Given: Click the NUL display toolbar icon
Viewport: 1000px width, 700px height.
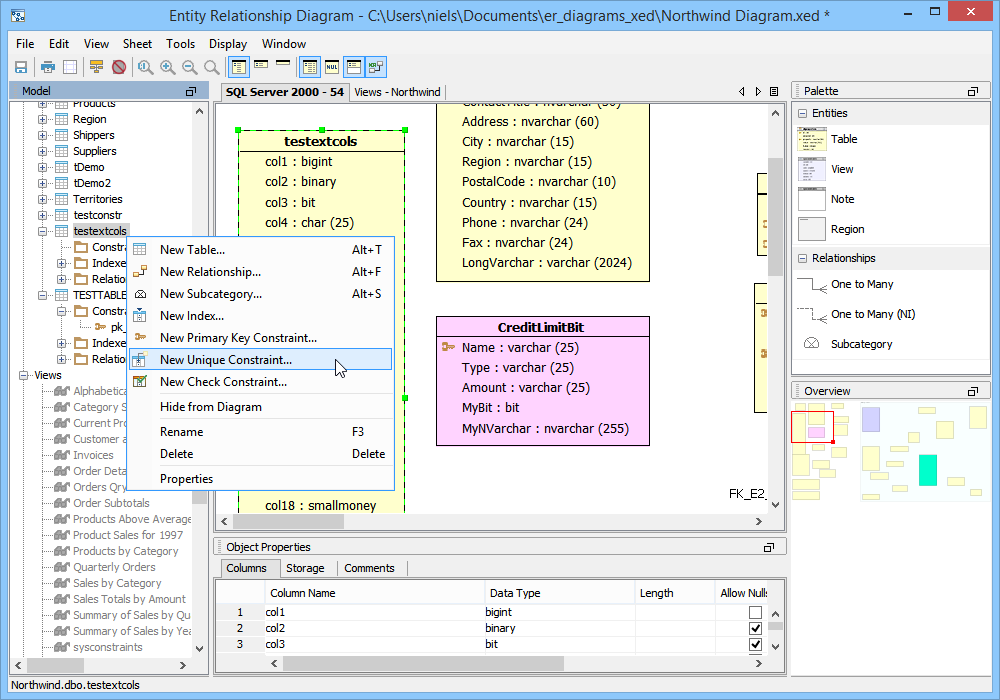Looking at the screenshot, I should coord(332,67).
